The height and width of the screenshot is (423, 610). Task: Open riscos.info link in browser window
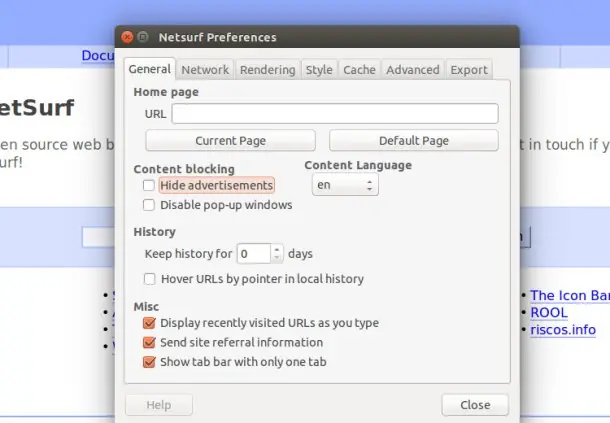(x=563, y=330)
